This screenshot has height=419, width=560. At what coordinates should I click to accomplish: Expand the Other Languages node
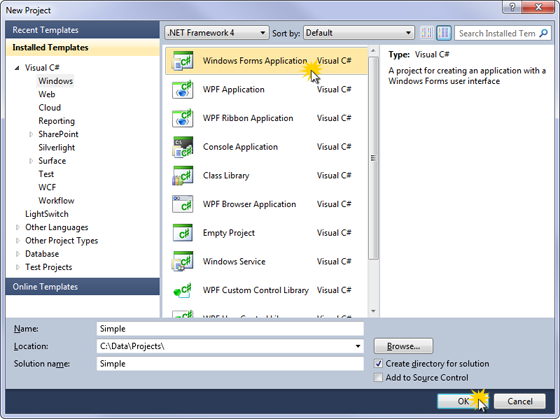tap(18, 227)
